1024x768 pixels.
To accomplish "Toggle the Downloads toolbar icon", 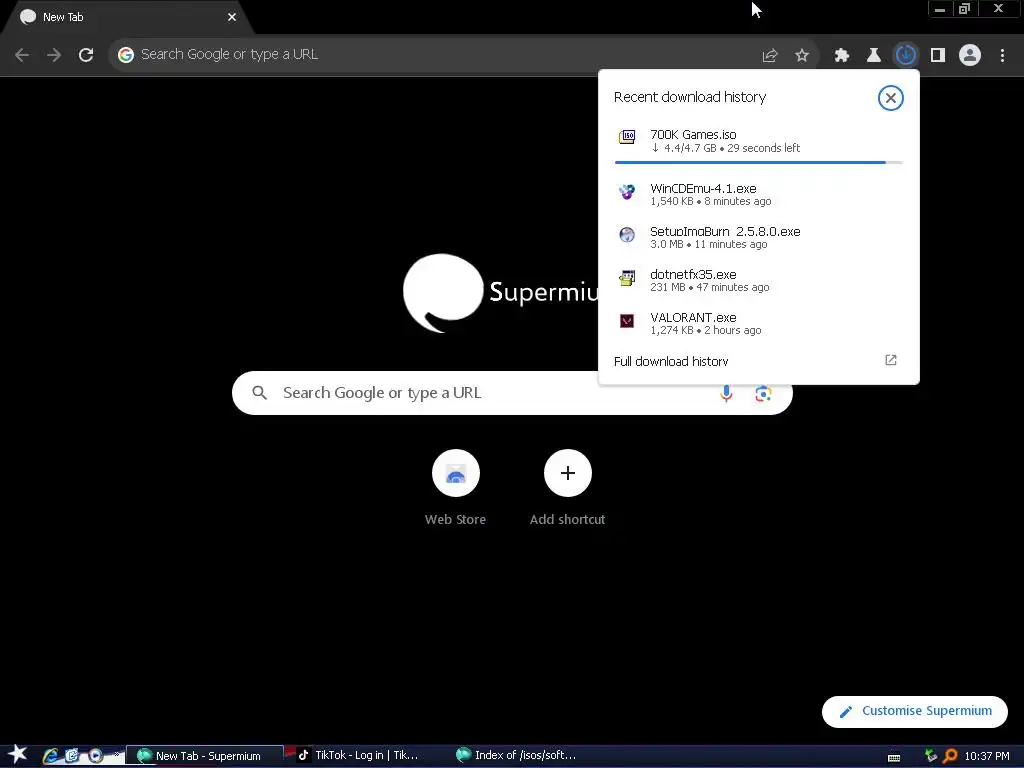I will [905, 55].
